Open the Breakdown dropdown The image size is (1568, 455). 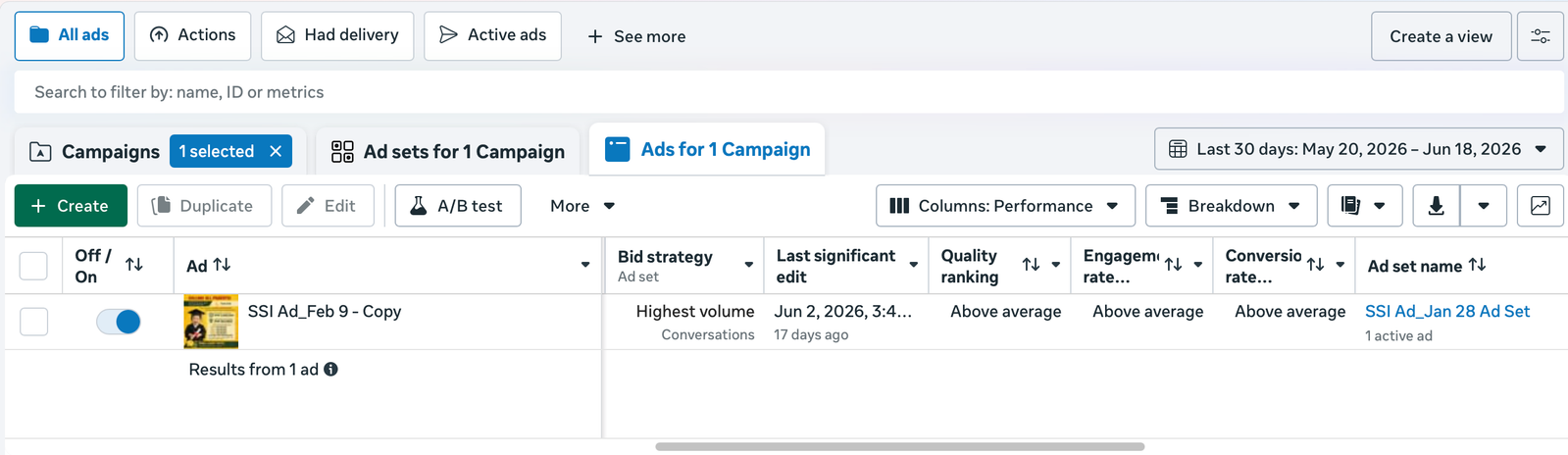pos(1231,206)
